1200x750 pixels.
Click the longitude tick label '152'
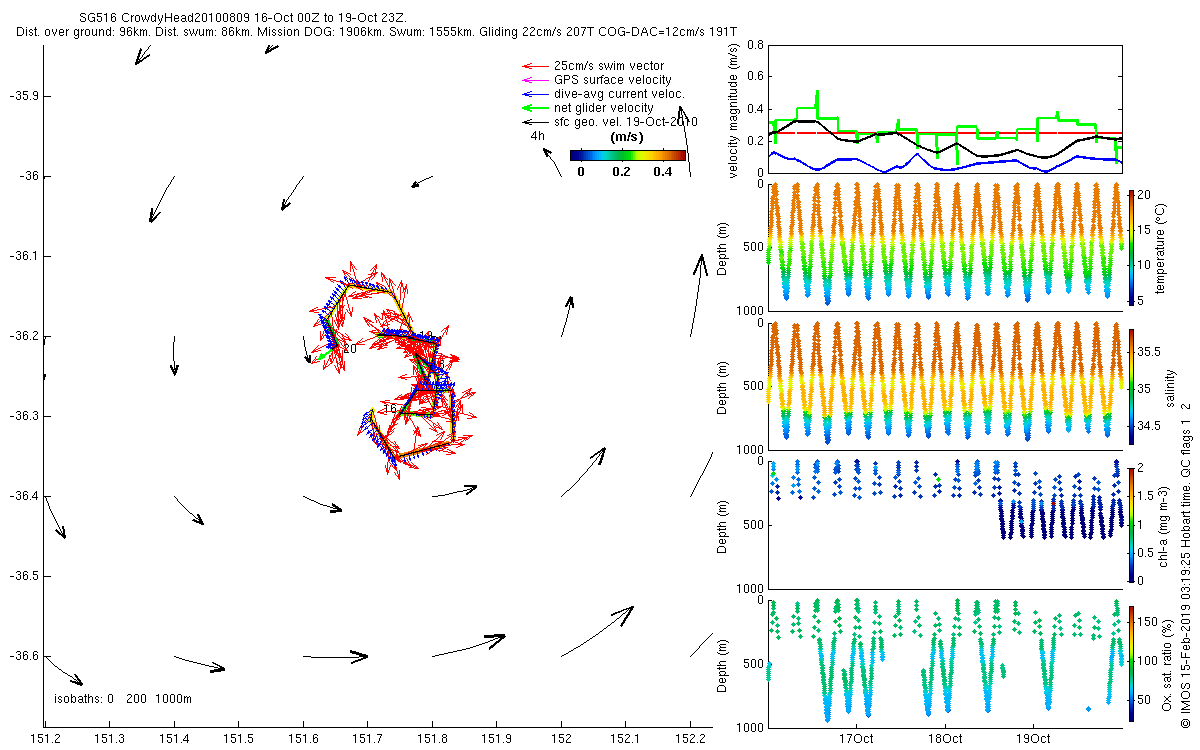(x=561, y=739)
